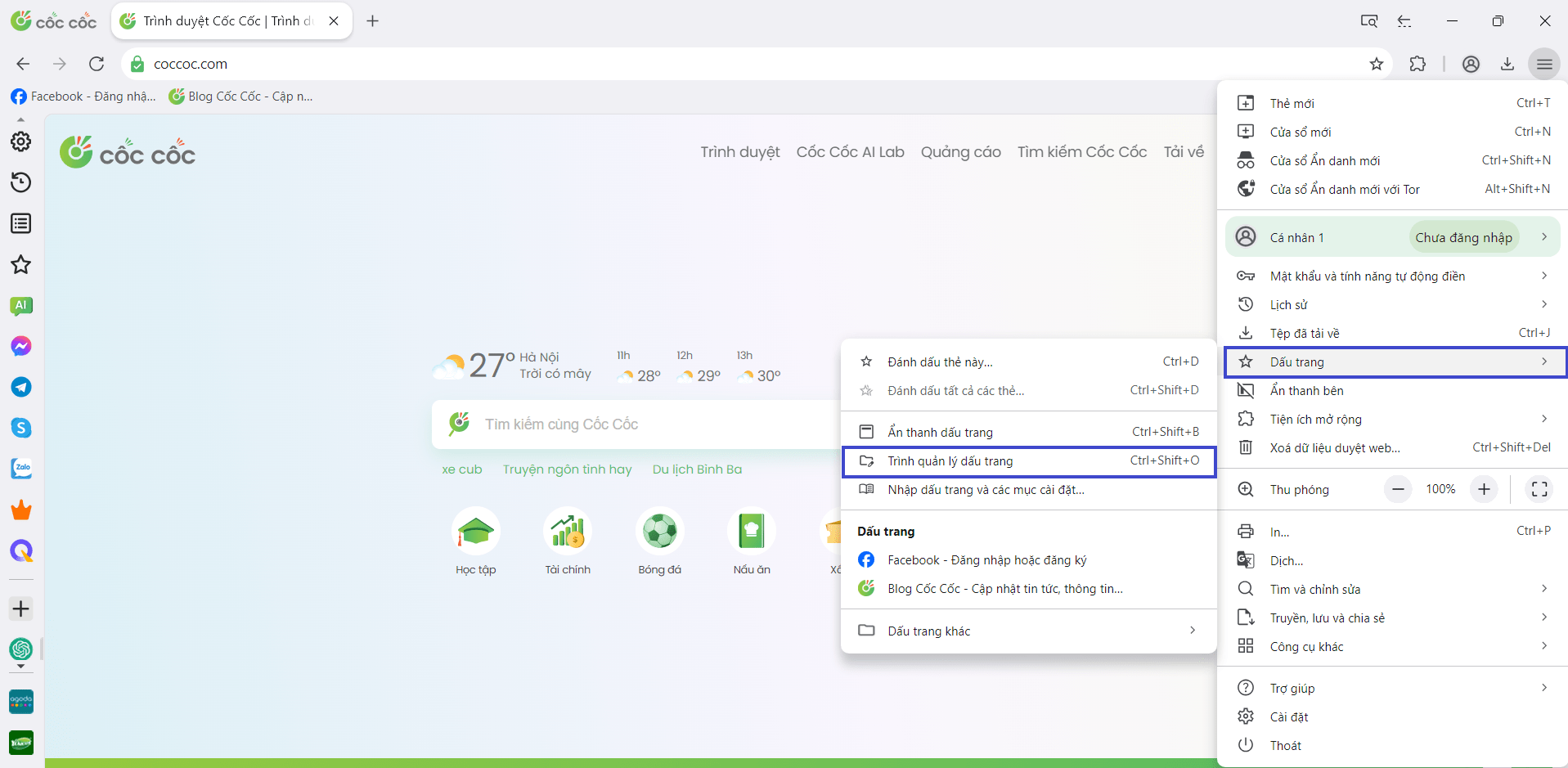Expand the Lịch sử submenu

point(1393,304)
